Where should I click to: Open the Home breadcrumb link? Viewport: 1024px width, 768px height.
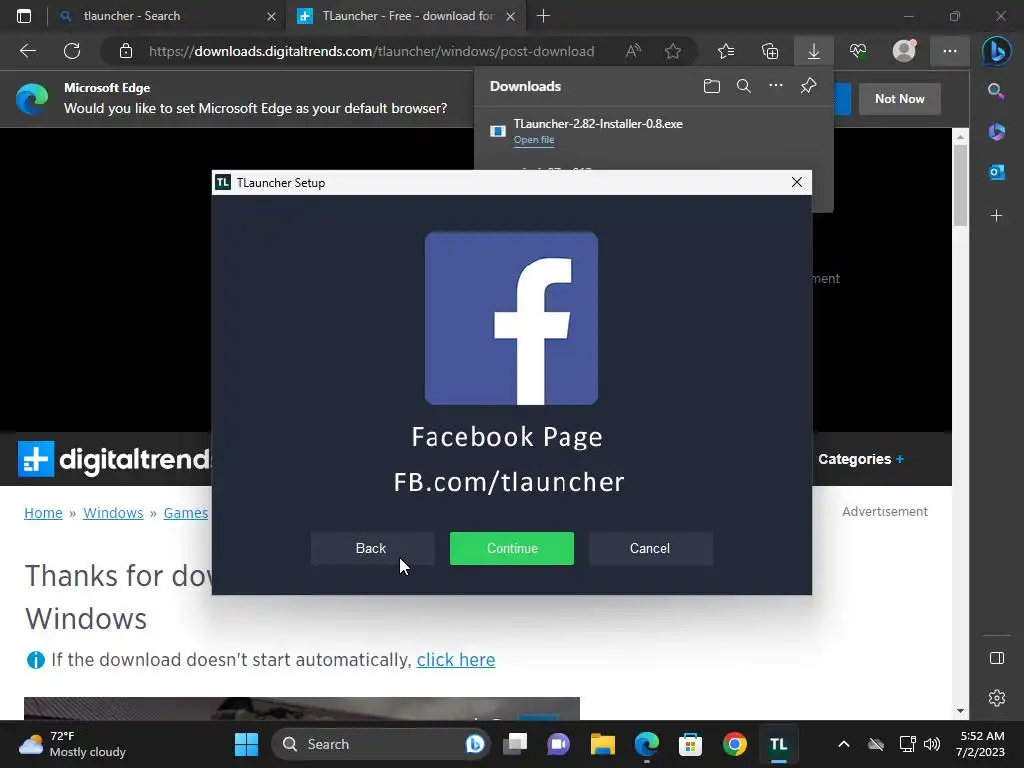tap(43, 513)
